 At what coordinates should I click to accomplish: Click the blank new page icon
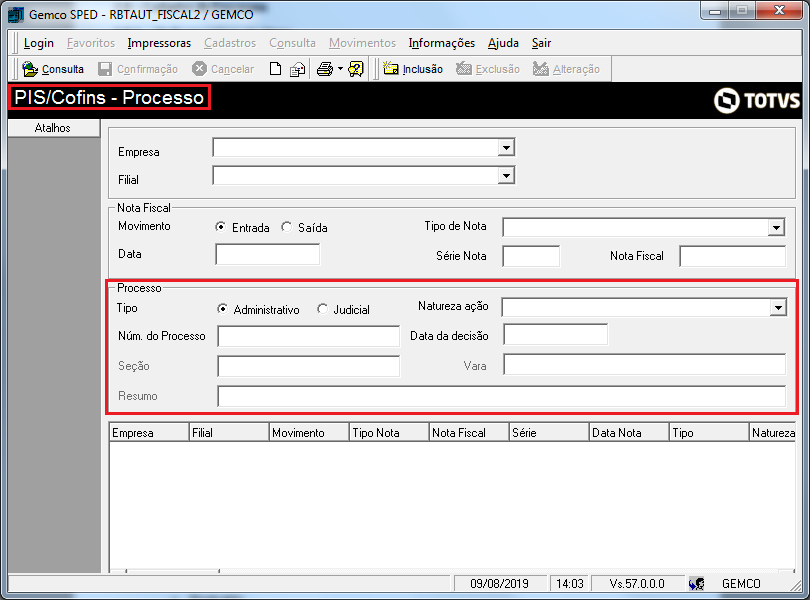(x=275, y=69)
